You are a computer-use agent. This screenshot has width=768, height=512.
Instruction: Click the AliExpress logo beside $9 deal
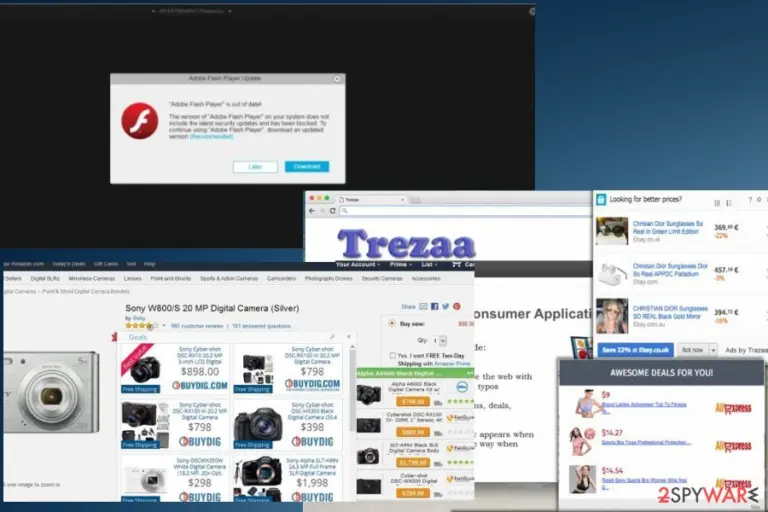(733, 408)
